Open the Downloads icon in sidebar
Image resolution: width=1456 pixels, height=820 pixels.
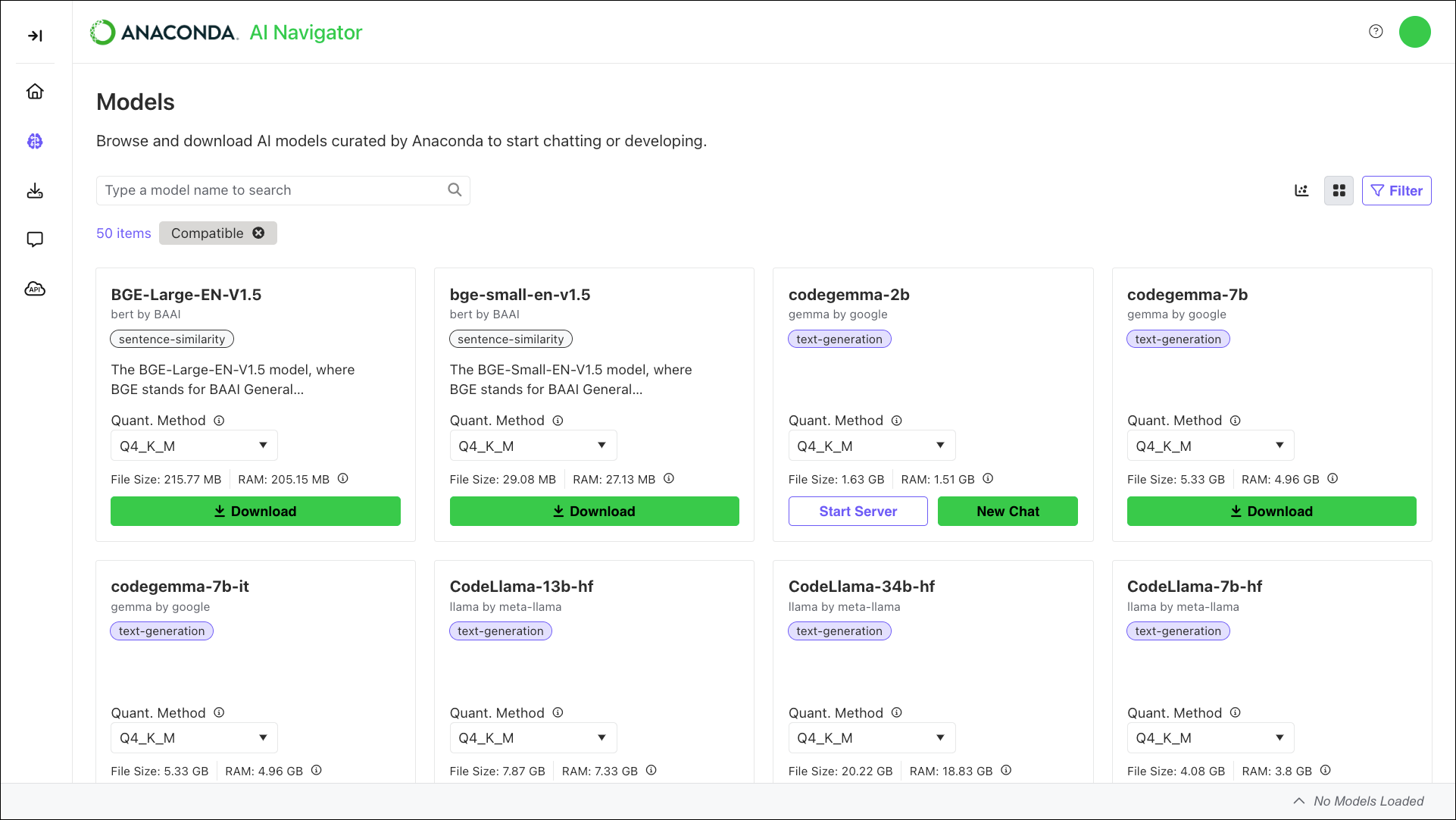click(x=35, y=190)
